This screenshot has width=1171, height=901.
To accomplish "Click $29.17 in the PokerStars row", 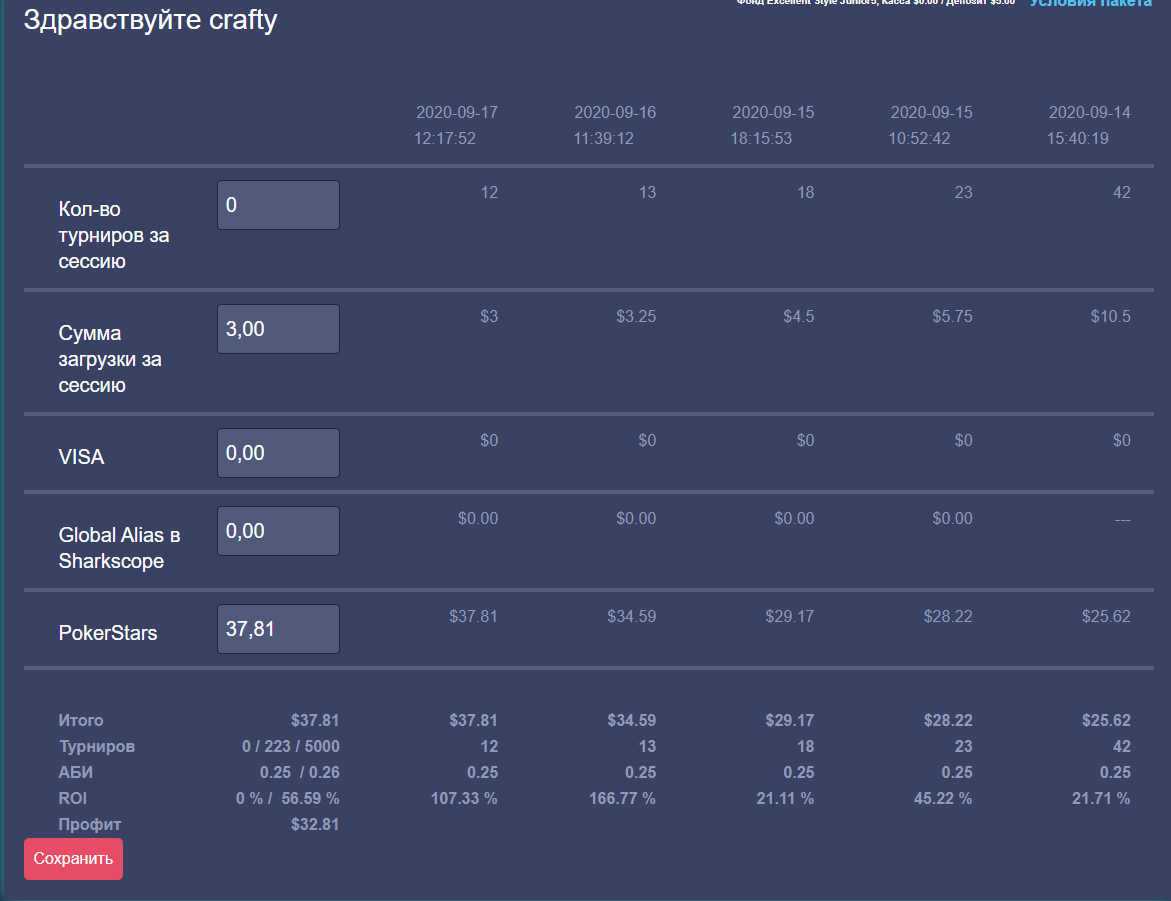I will [x=789, y=616].
